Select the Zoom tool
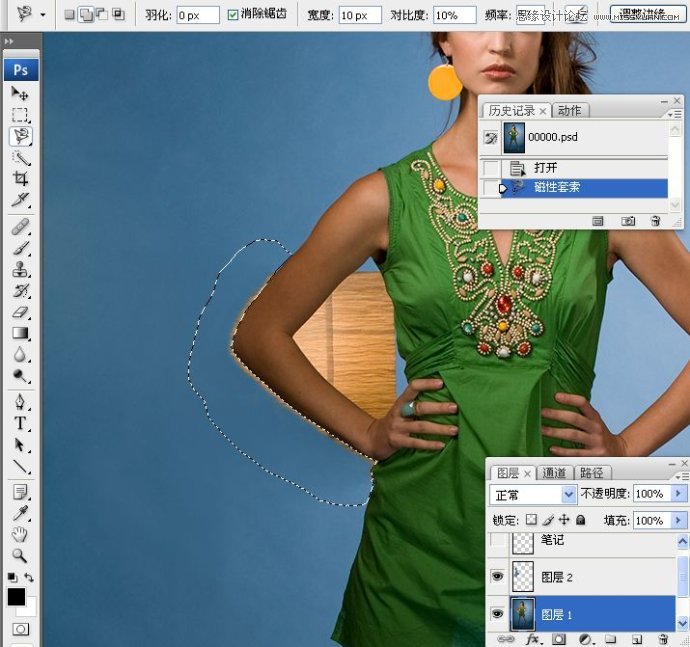Screen dimensions: 690x647 click(x=20, y=555)
